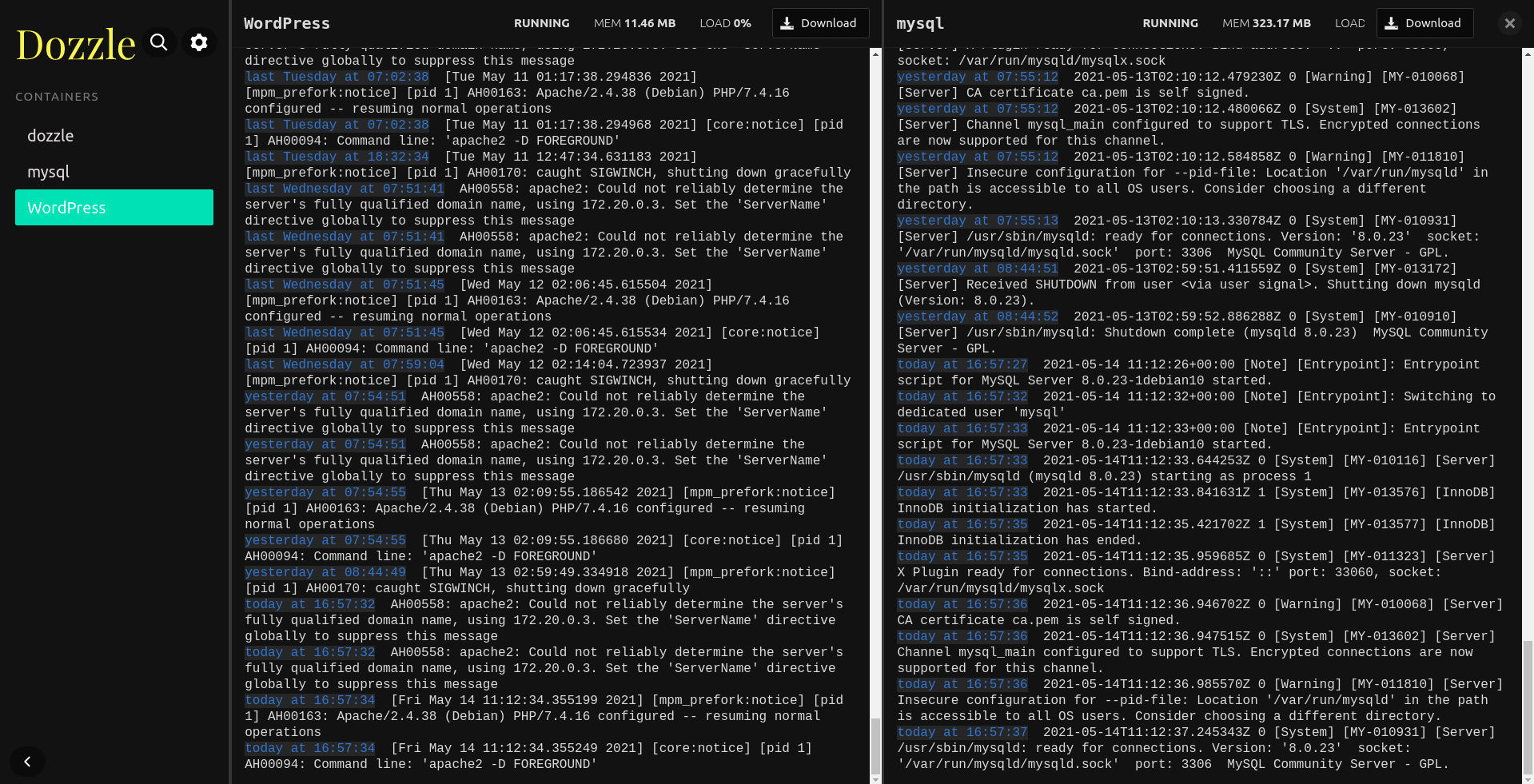Click the mysql pane title
This screenshot has height=784, width=1534.
tap(920, 23)
